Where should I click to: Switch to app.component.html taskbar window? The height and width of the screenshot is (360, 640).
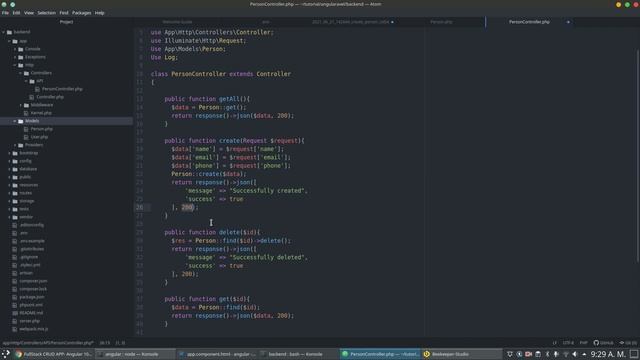point(218,354)
